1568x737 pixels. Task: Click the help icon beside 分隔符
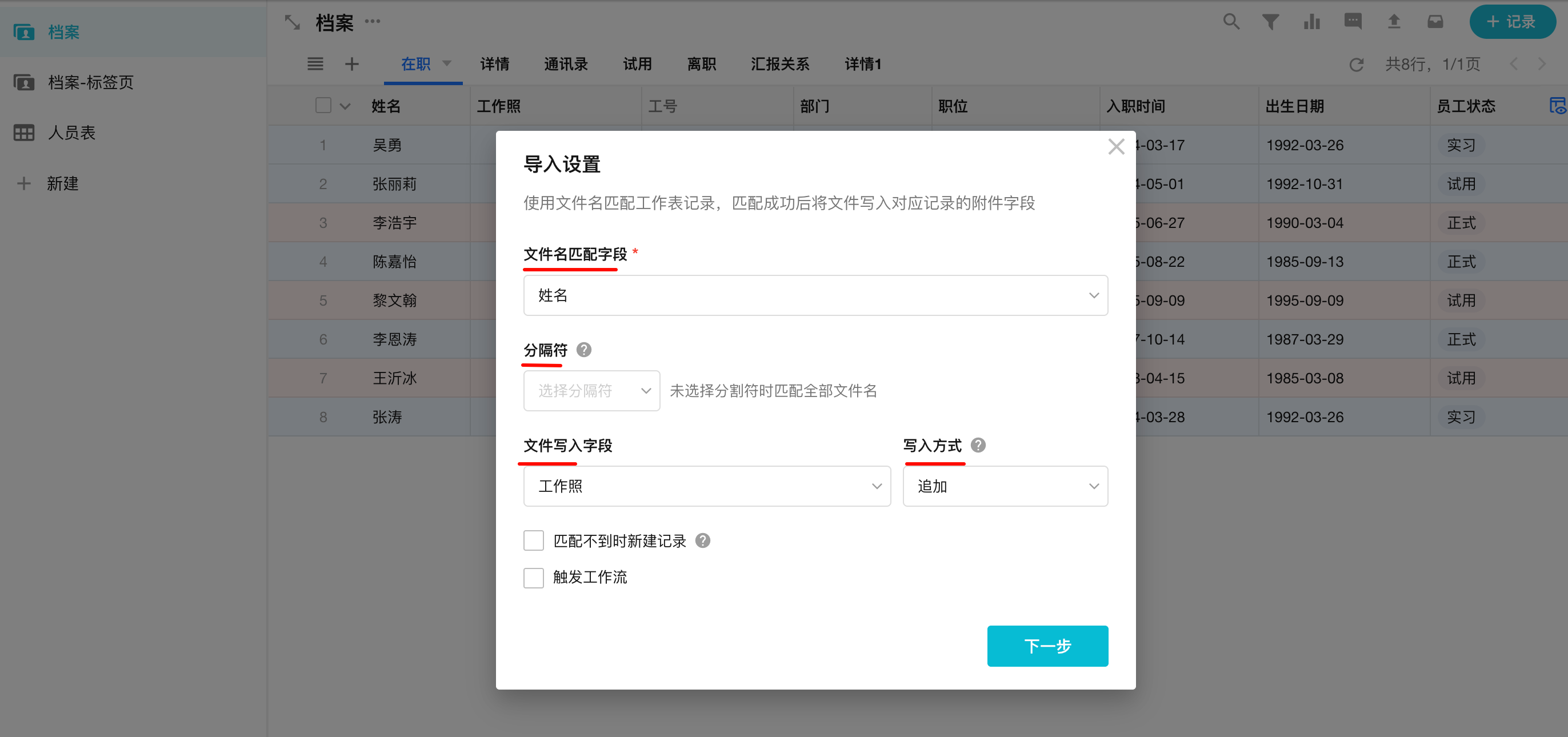coord(583,350)
